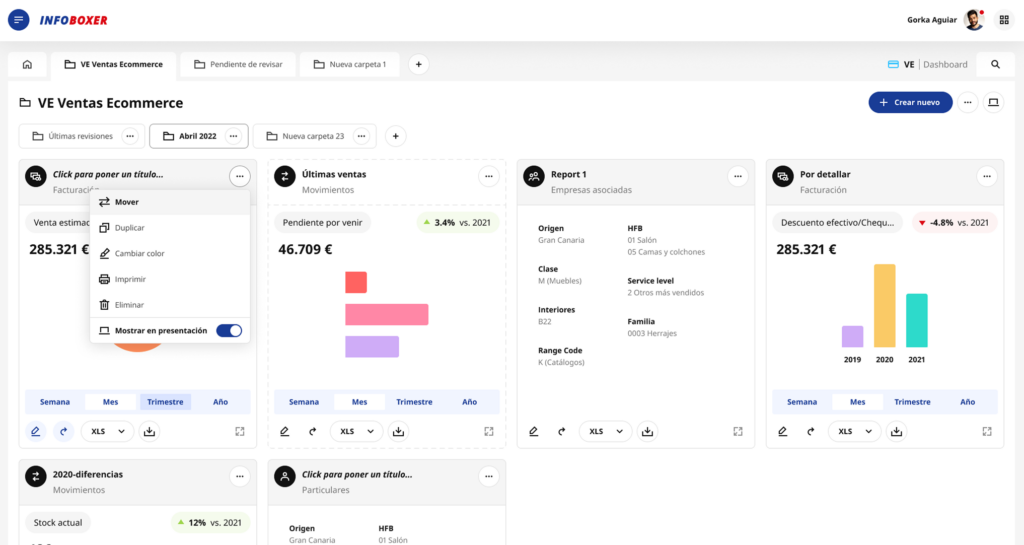Click the presentation mode icon beside Crear nuevo
This screenshot has width=1024, height=545.
pos(993,102)
